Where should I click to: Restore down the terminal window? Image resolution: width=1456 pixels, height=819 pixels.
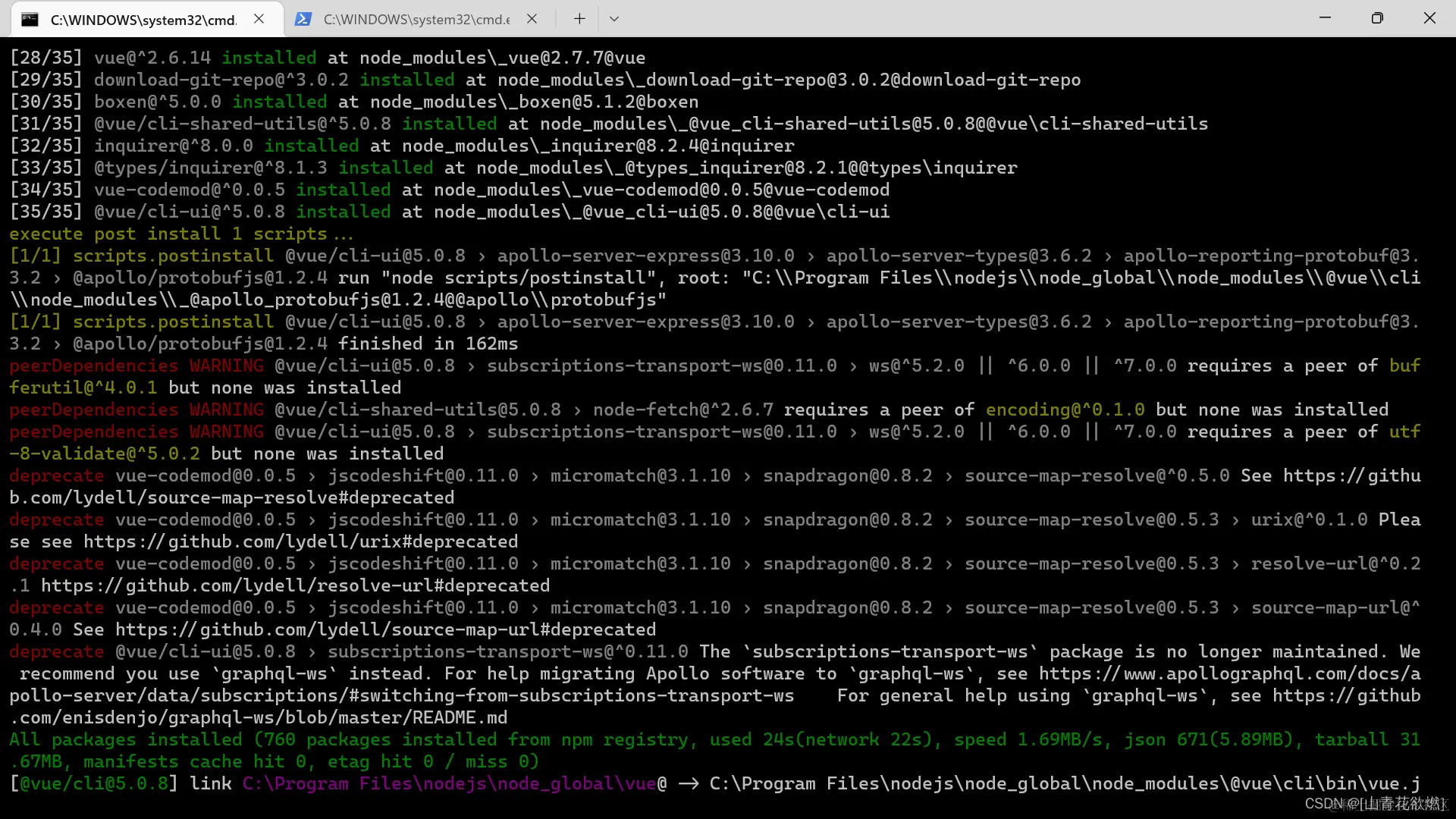point(1377,18)
